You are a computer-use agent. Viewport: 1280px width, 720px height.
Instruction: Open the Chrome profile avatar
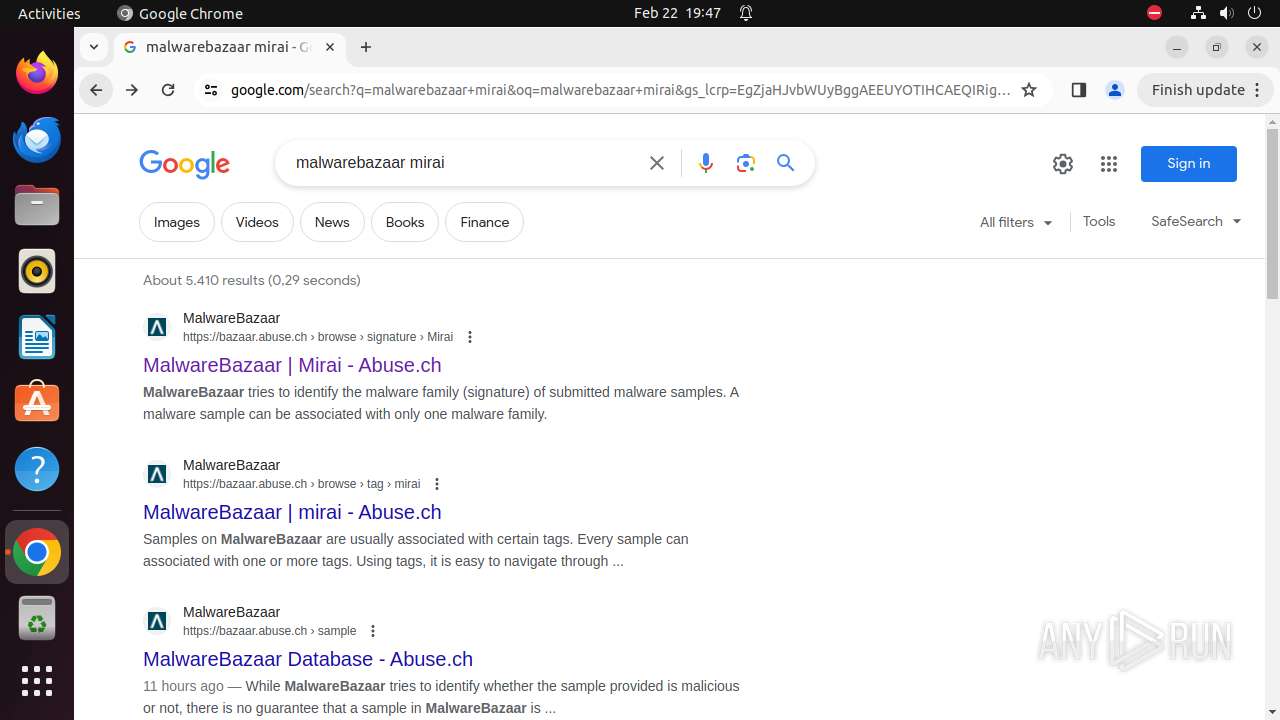1114,90
